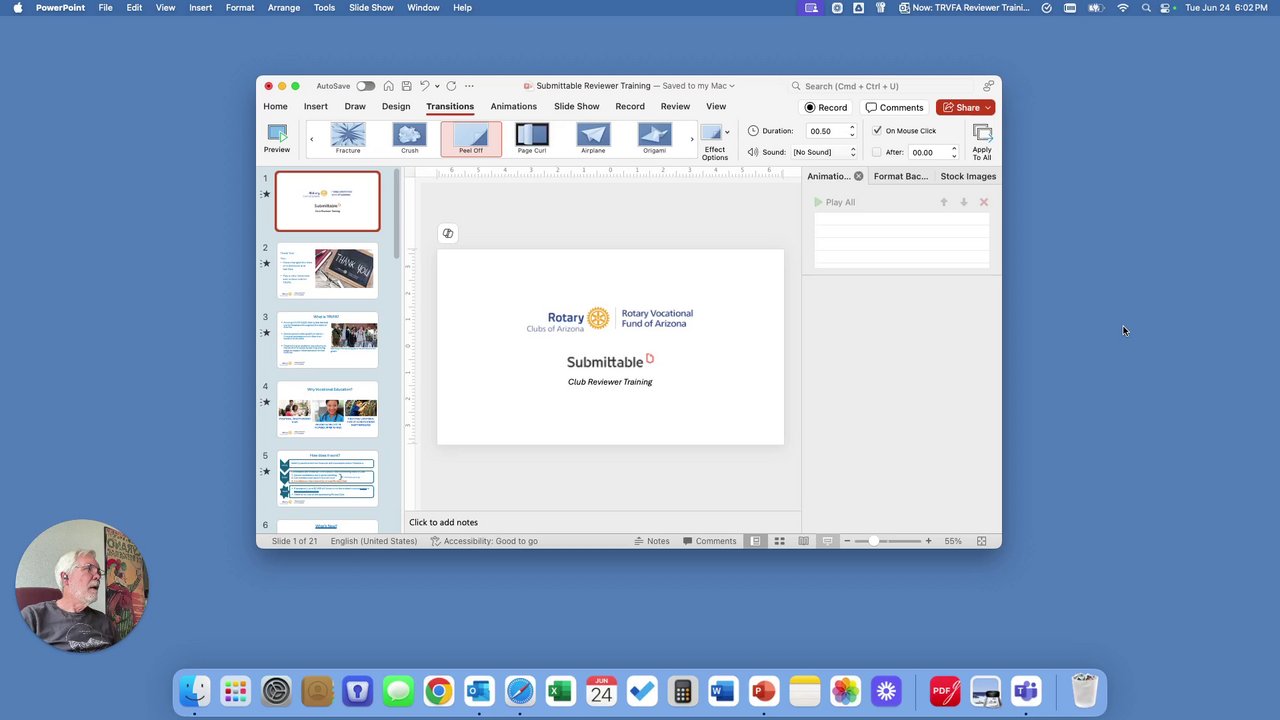The width and height of the screenshot is (1280, 720).
Task: Click the Designer icon above the slide
Action: click(448, 233)
